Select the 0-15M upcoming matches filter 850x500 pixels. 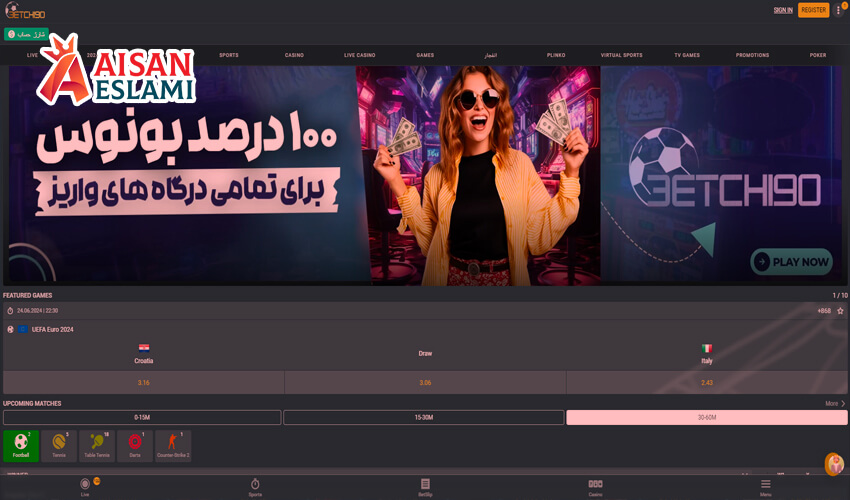(142, 418)
